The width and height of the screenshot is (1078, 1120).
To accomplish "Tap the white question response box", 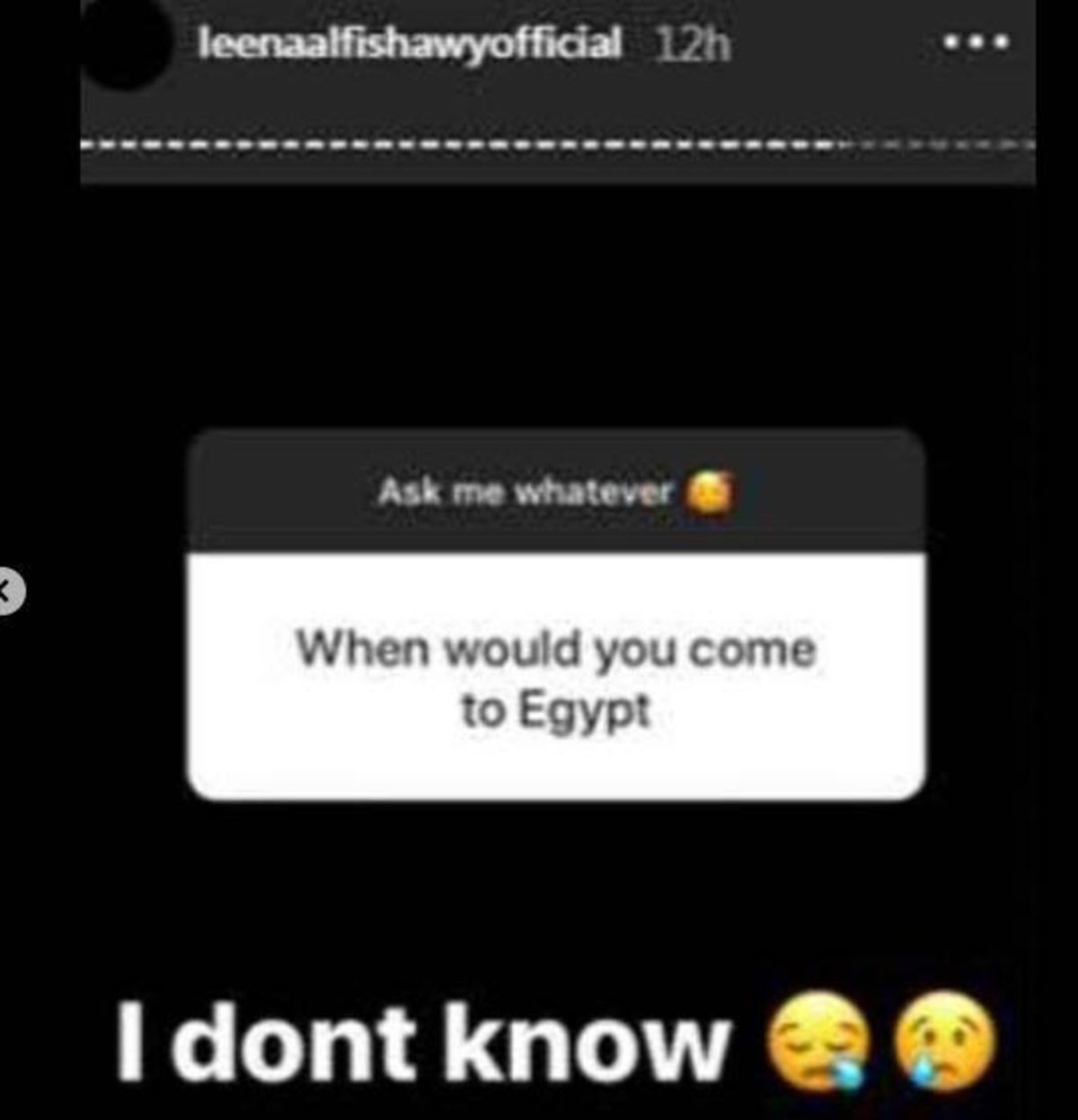I will (556, 675).
